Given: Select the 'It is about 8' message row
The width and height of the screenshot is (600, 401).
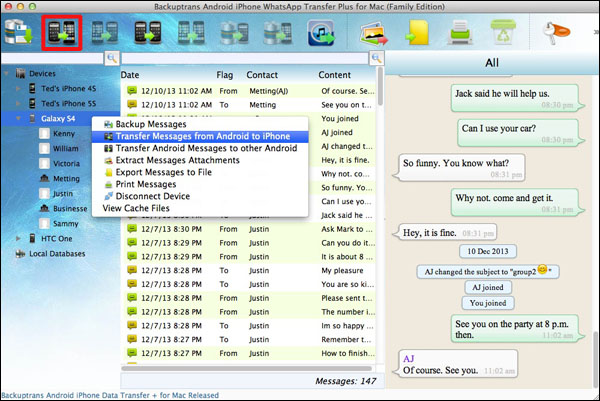Looking at the screenshot, I should (249, 256).
